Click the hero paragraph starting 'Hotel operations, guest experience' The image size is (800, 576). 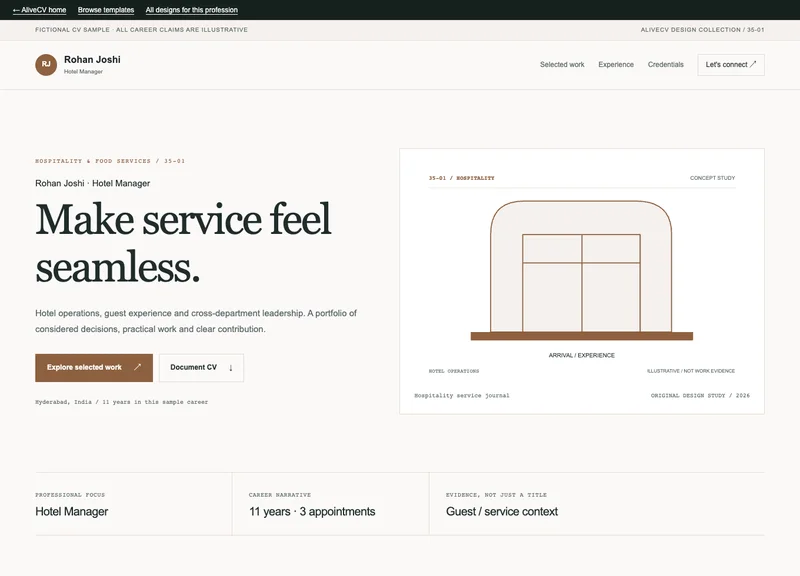(x=196, y=321)
